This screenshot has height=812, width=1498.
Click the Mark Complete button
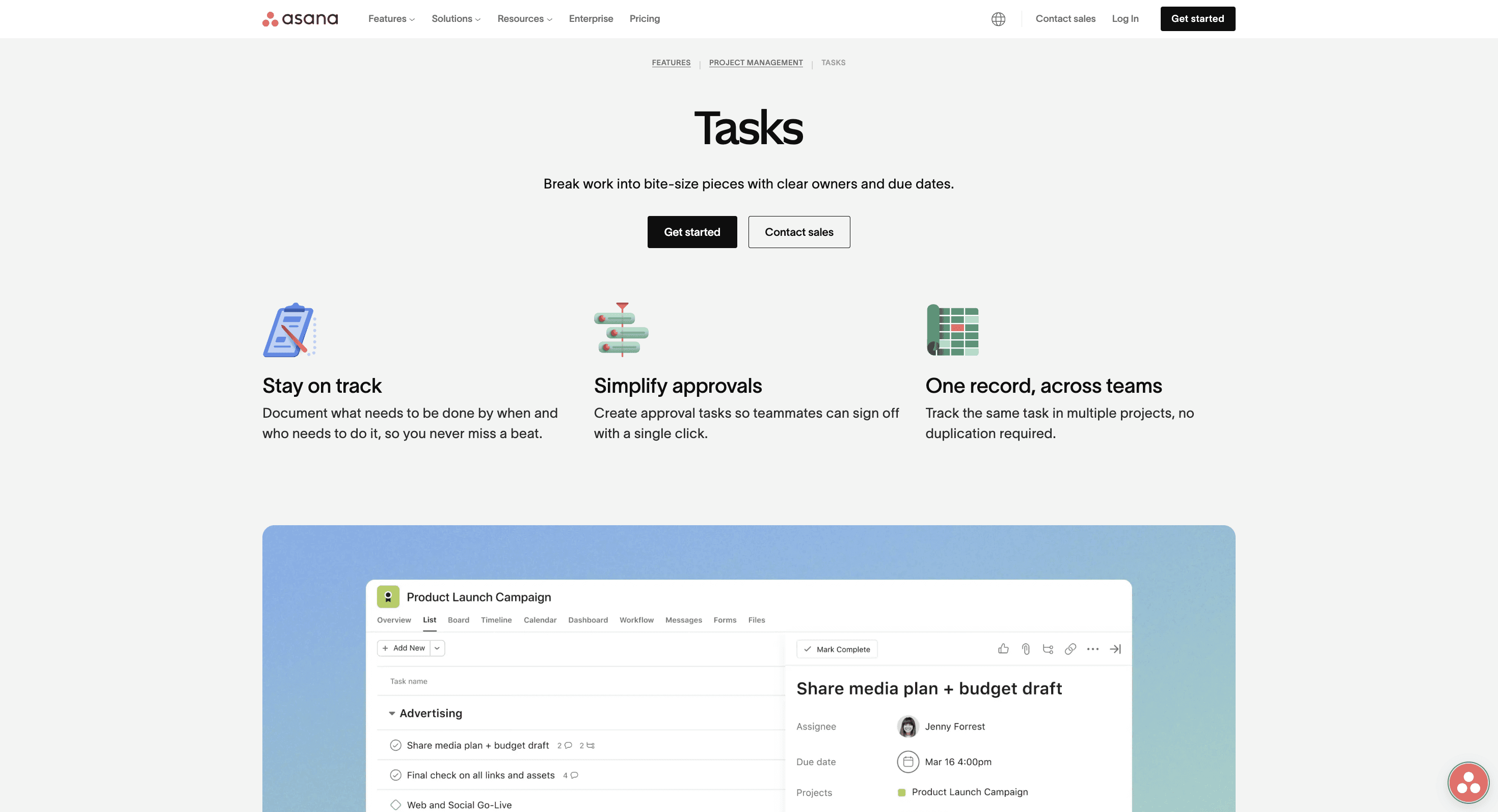[x=836, y=648]
